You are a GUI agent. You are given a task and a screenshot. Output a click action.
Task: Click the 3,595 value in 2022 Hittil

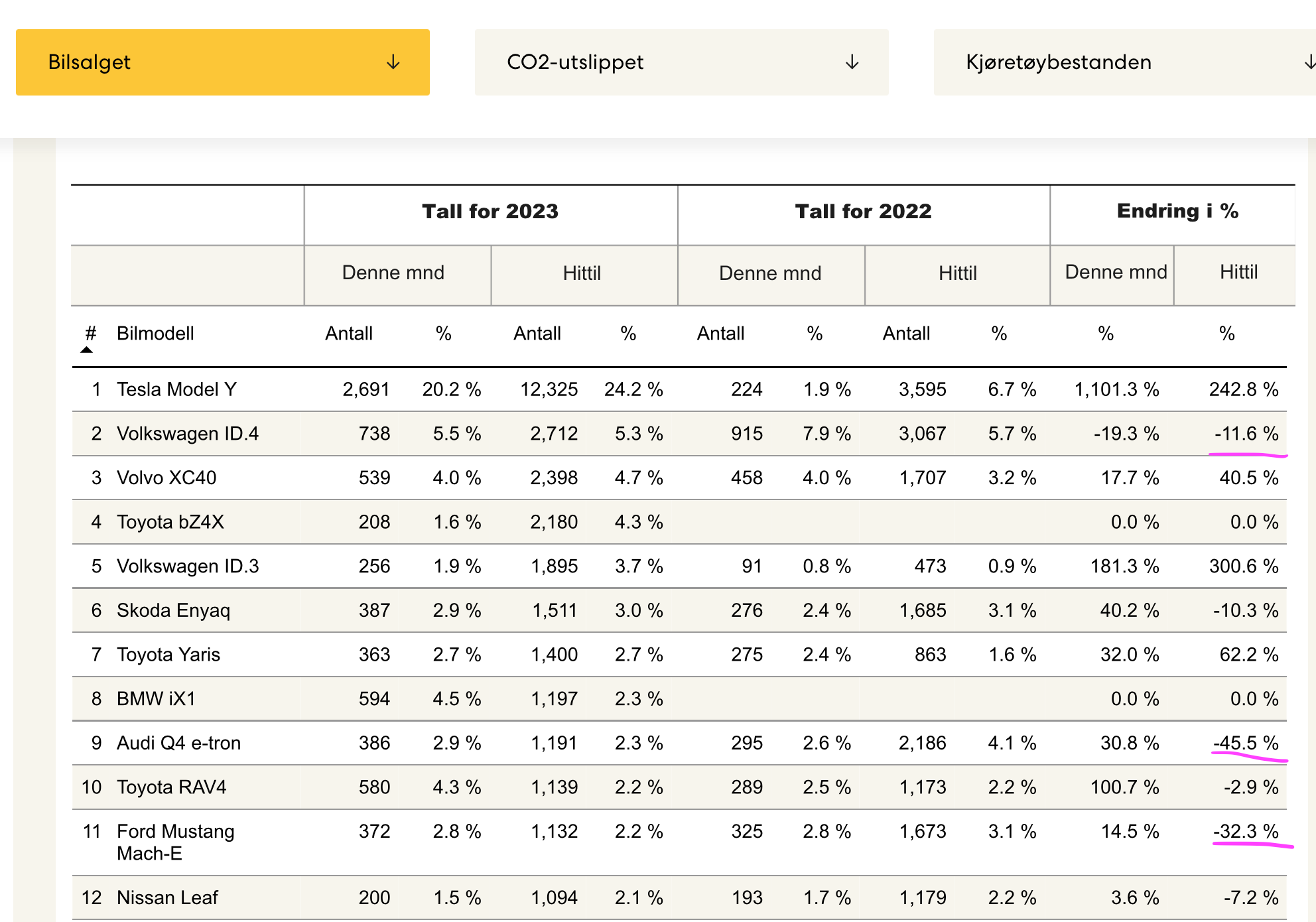pyautogui.click(x=923, y=389)
